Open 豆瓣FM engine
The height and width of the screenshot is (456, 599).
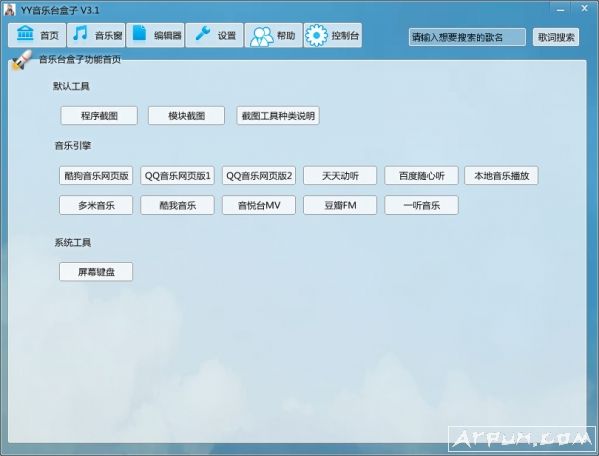pyautogui.click(x=340, y=205)
